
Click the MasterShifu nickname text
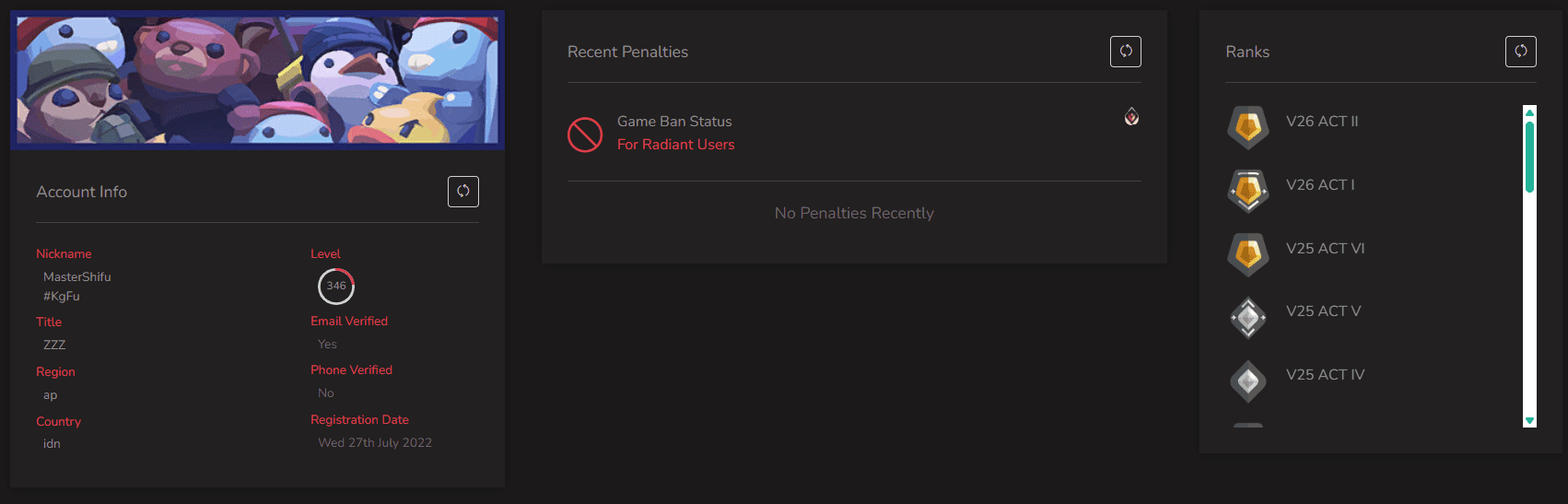click(x=77, y=276)
